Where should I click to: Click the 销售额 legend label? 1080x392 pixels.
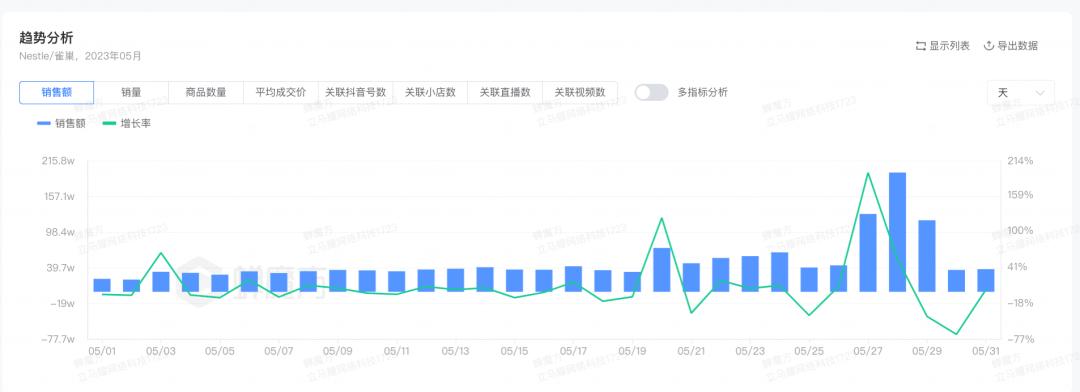(x=70, y=124)
